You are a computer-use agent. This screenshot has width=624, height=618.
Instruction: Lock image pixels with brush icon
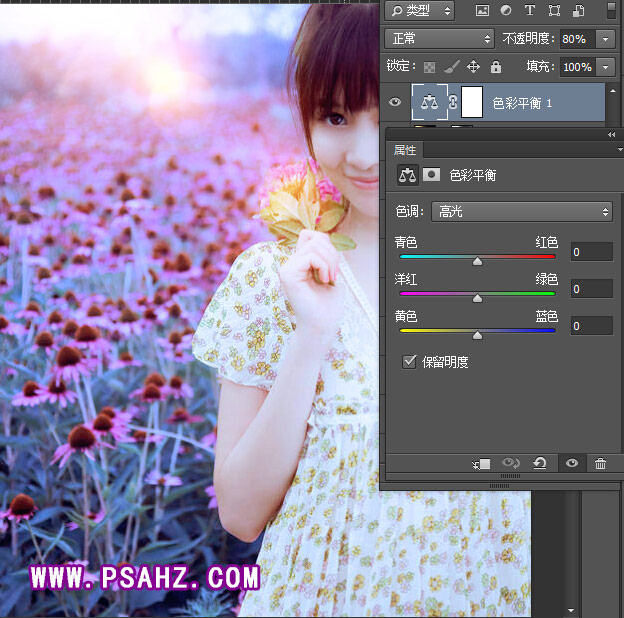pyautogui.click(x=451, y=67)
